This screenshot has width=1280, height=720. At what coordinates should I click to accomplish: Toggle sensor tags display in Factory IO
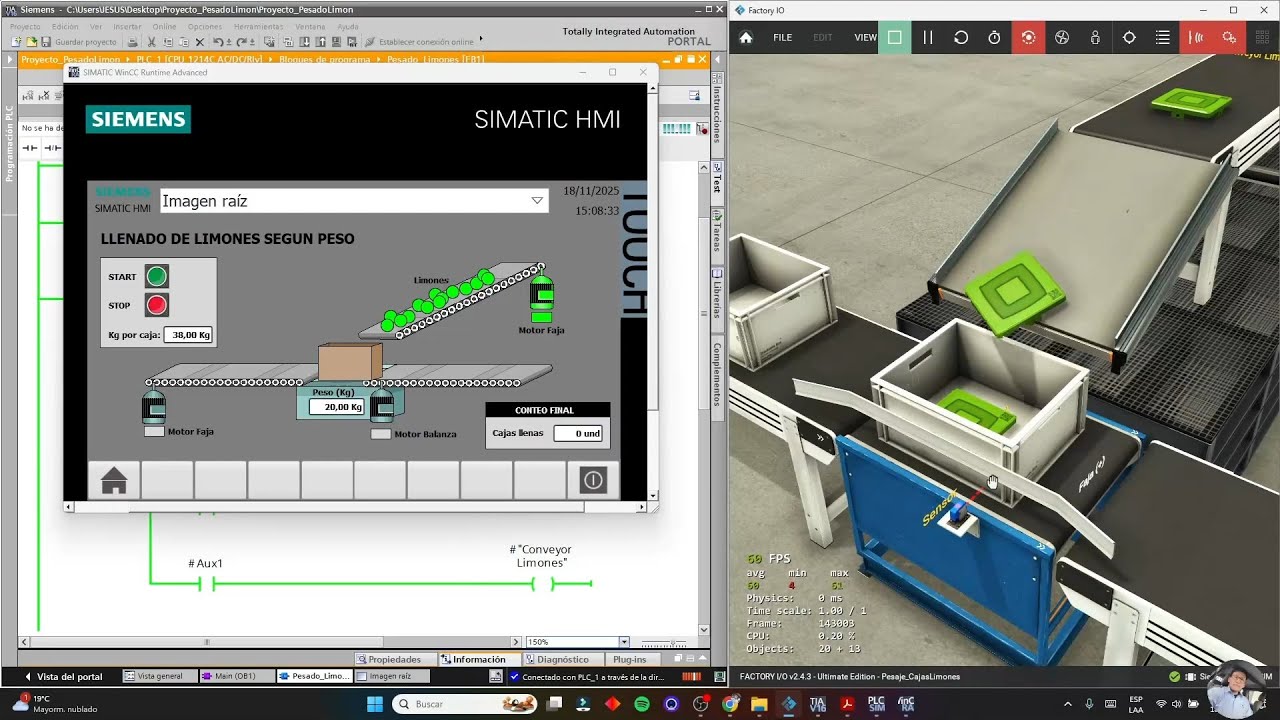[x=1196, y=37]
